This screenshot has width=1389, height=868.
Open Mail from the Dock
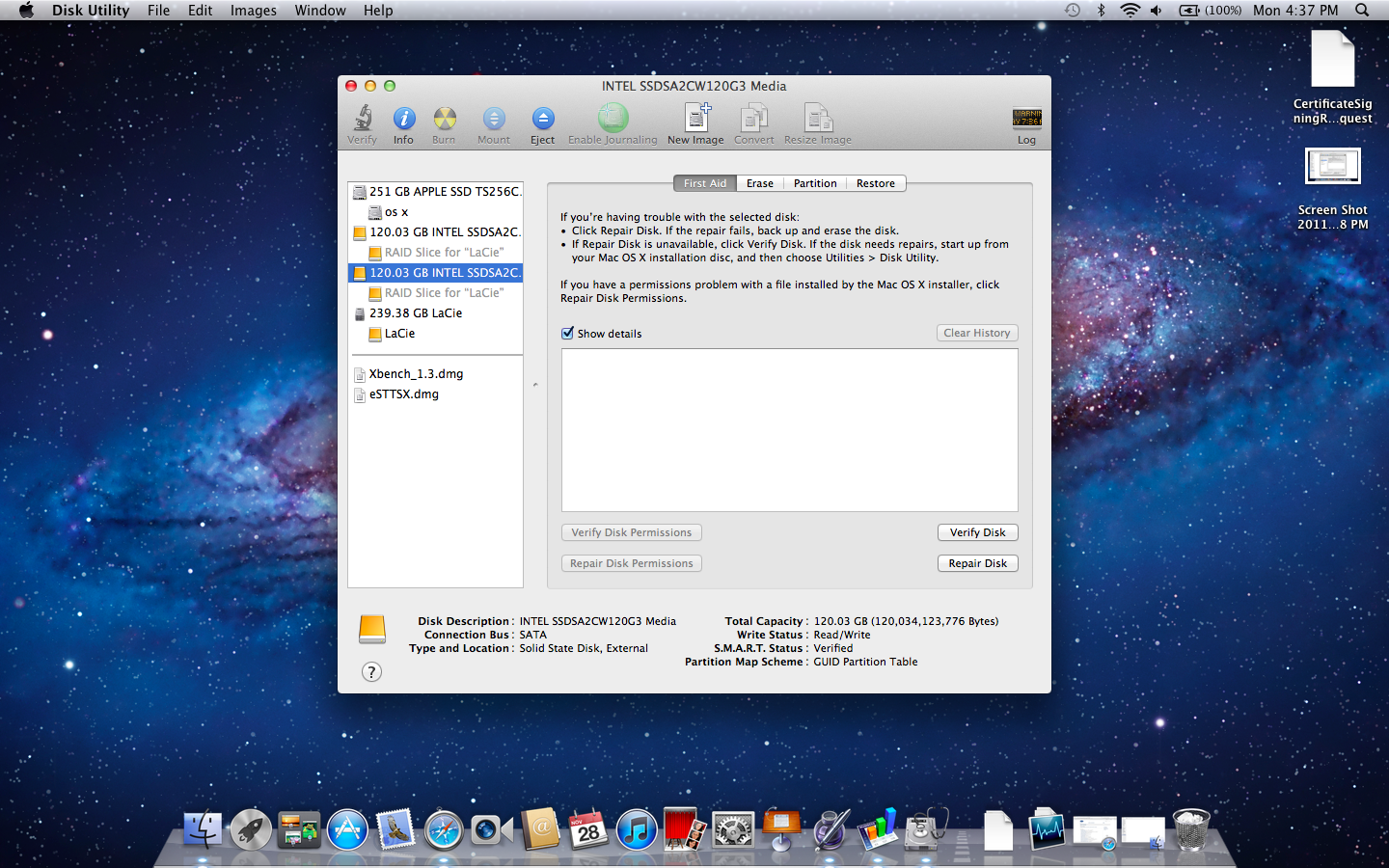click(x=395, y=828)
